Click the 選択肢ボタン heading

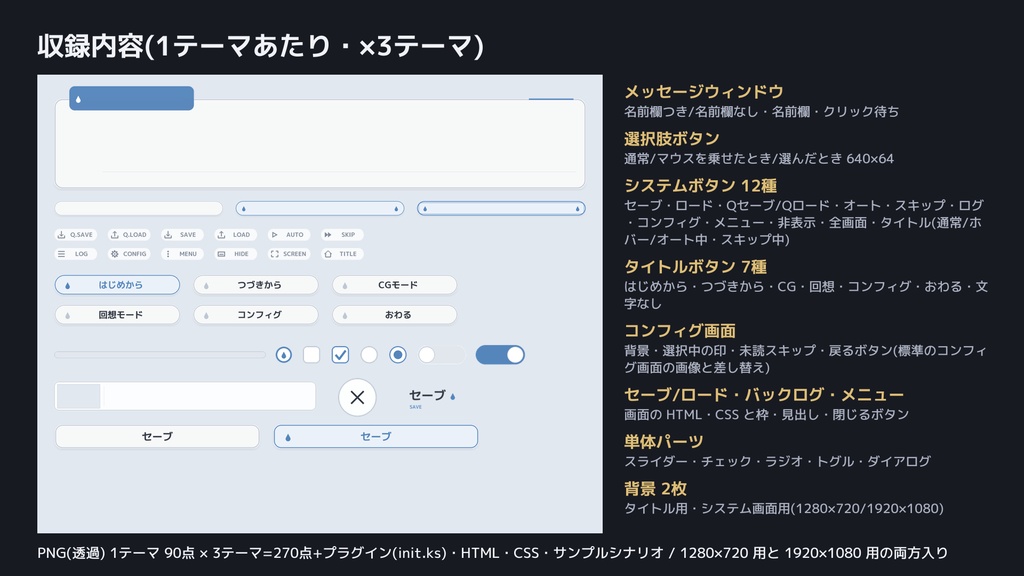671,138
